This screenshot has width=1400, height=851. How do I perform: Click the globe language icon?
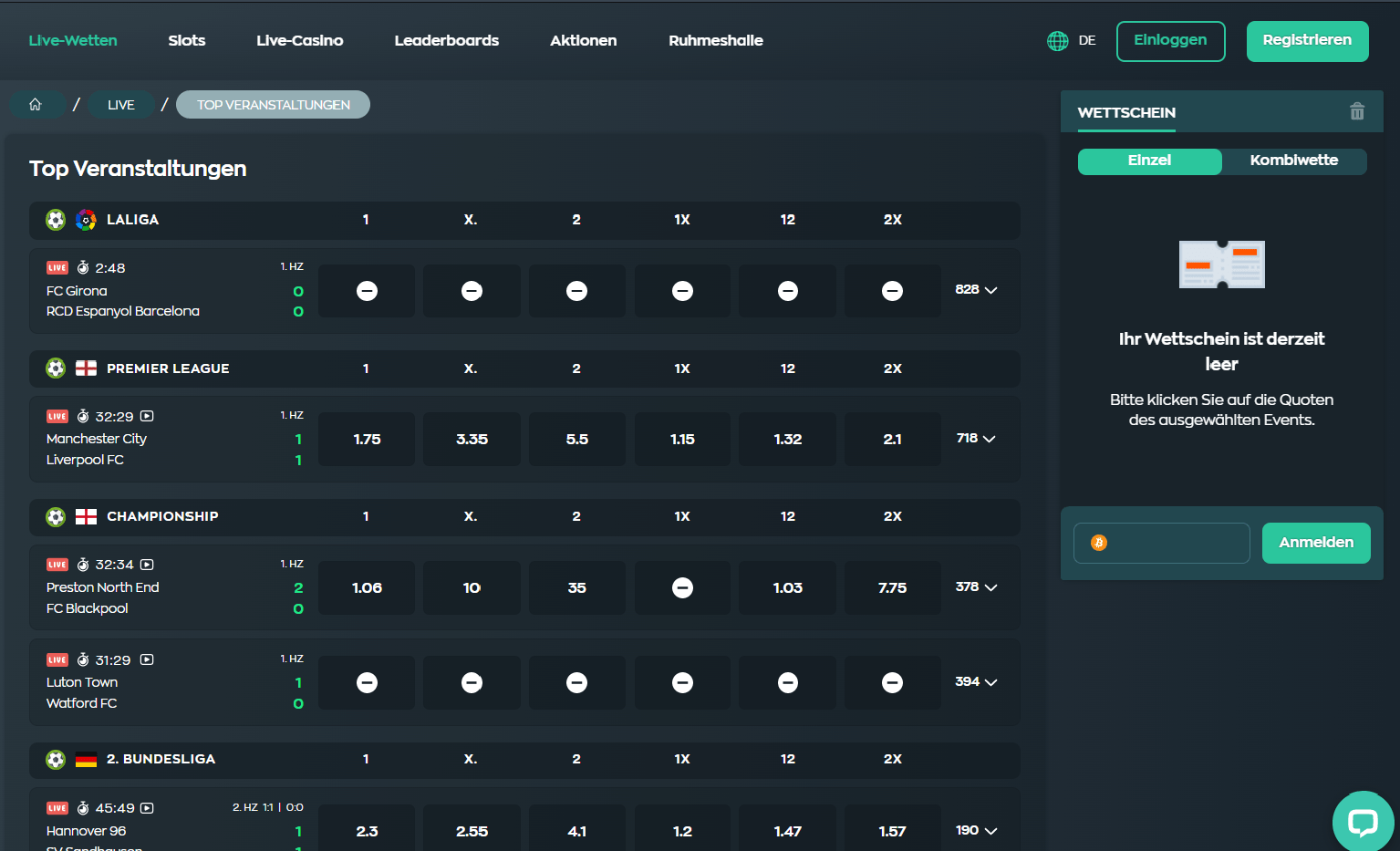coord(1057,41)
